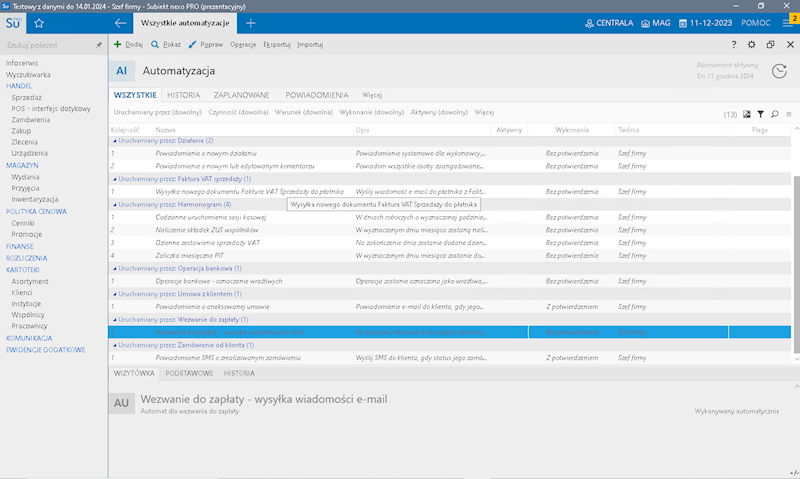
Task: Click the Pokaż magnifier button
Action: pyautogui.click(x=166, y=44)
